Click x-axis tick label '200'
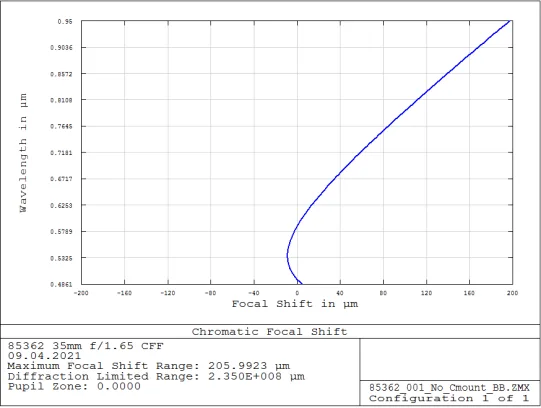Viewport: 541px width, 408px height. pos(512,293)
